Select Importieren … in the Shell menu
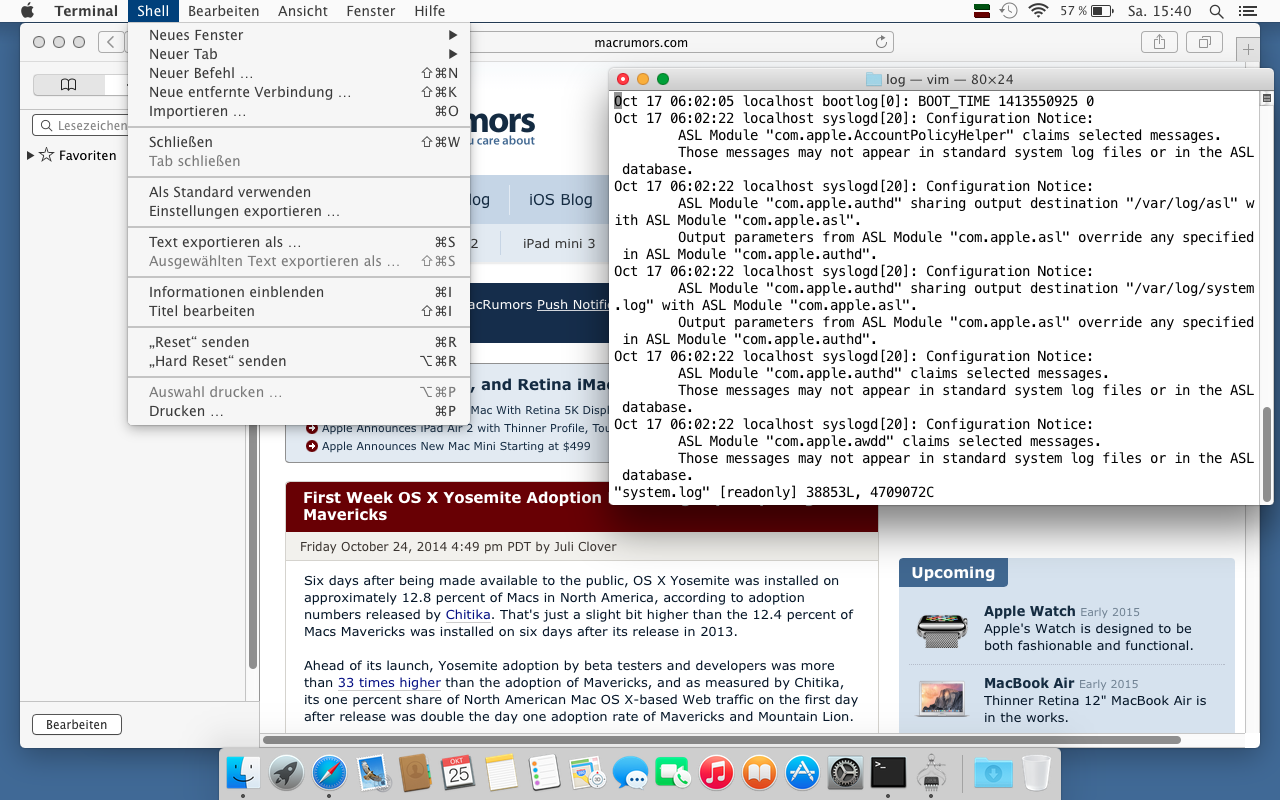The width and height of the screenshot is (1280, 800). [x=300, y=111]
